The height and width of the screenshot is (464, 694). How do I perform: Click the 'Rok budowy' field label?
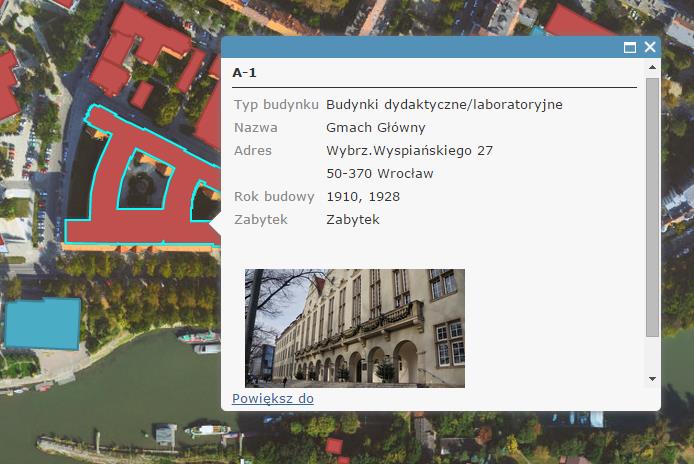click(x=274, y=197)
